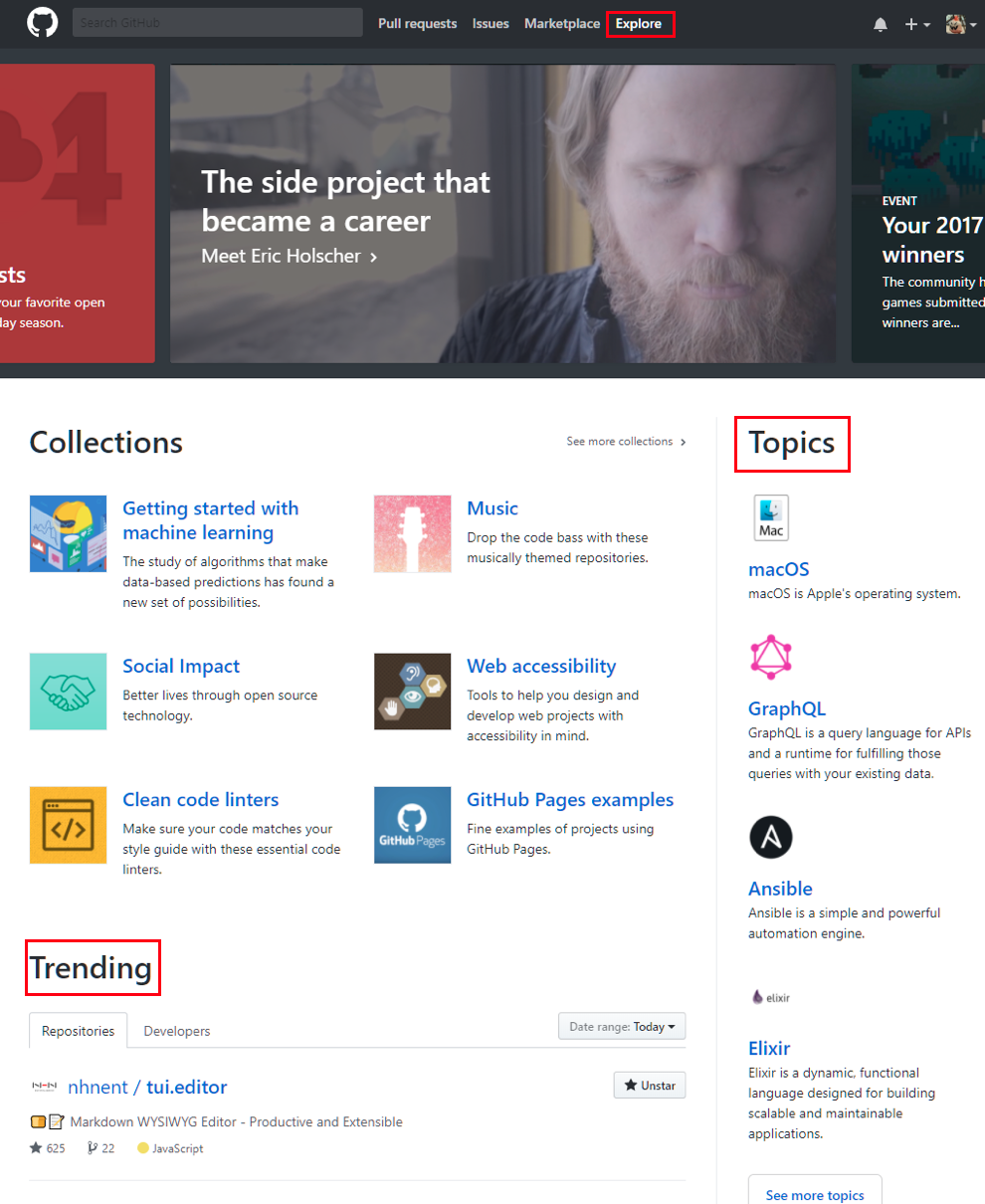
Task: Open the Explore navigation item
Action: 639,23
